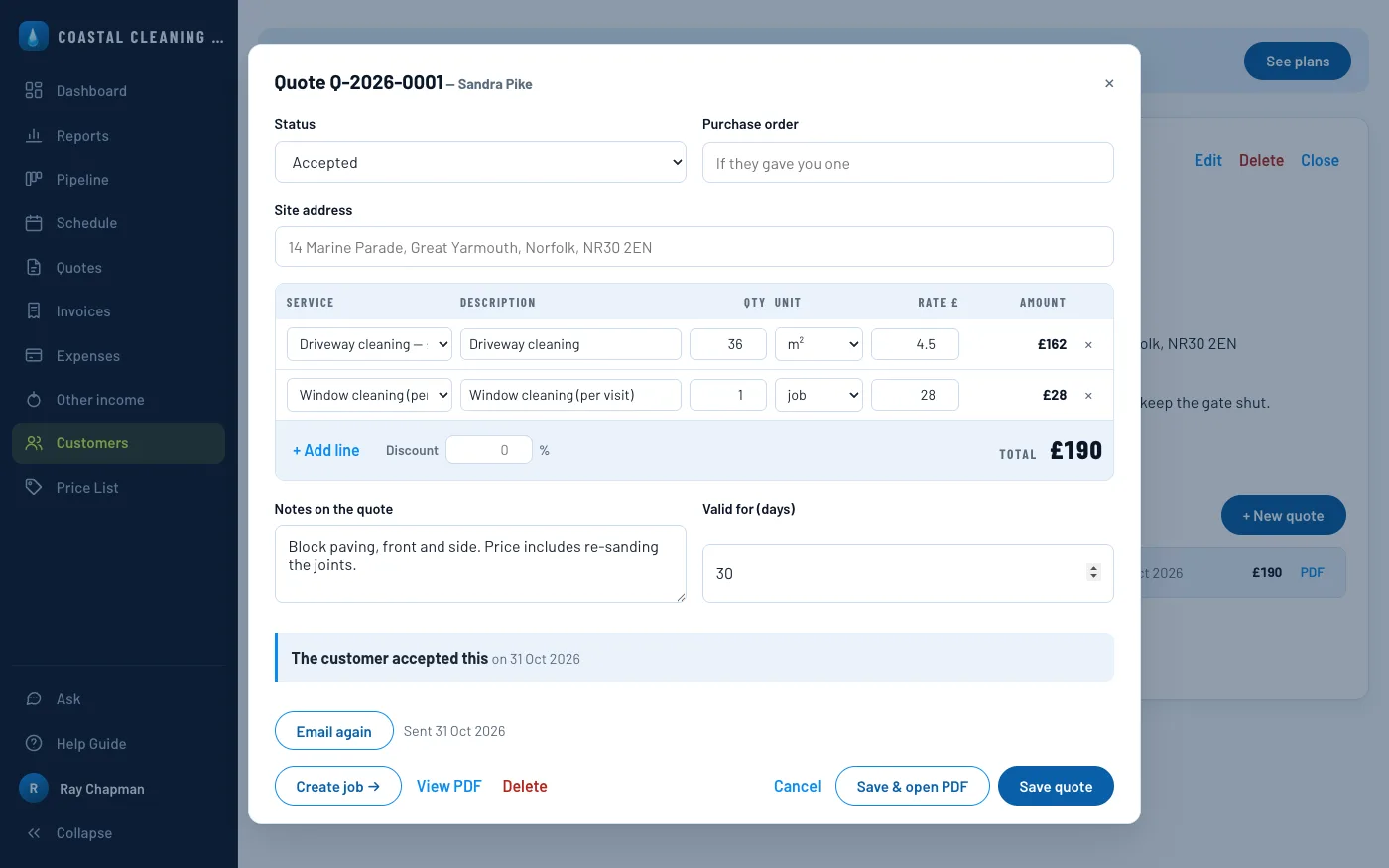Click the rate field showing 4.5
The height and width of the screenshot is (868, 1389).
[915, 344]
